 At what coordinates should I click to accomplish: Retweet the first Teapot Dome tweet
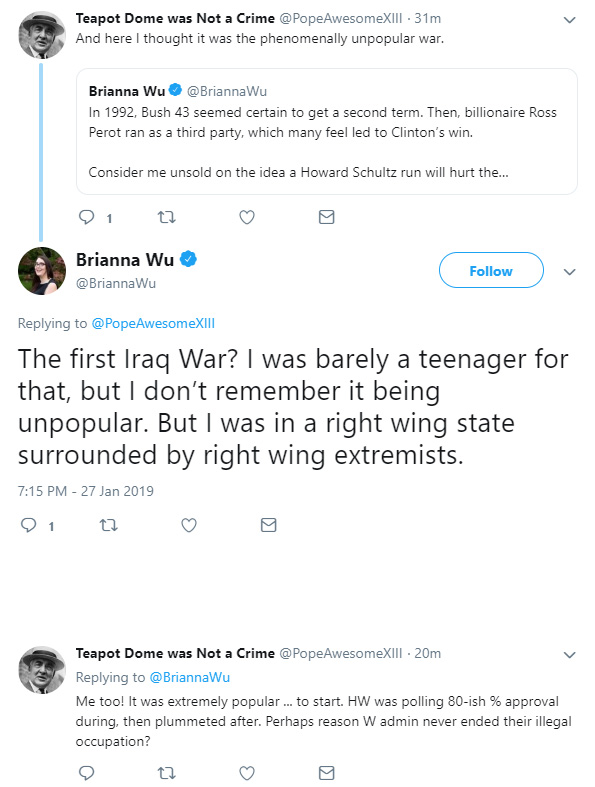click(x=167, y=217)
